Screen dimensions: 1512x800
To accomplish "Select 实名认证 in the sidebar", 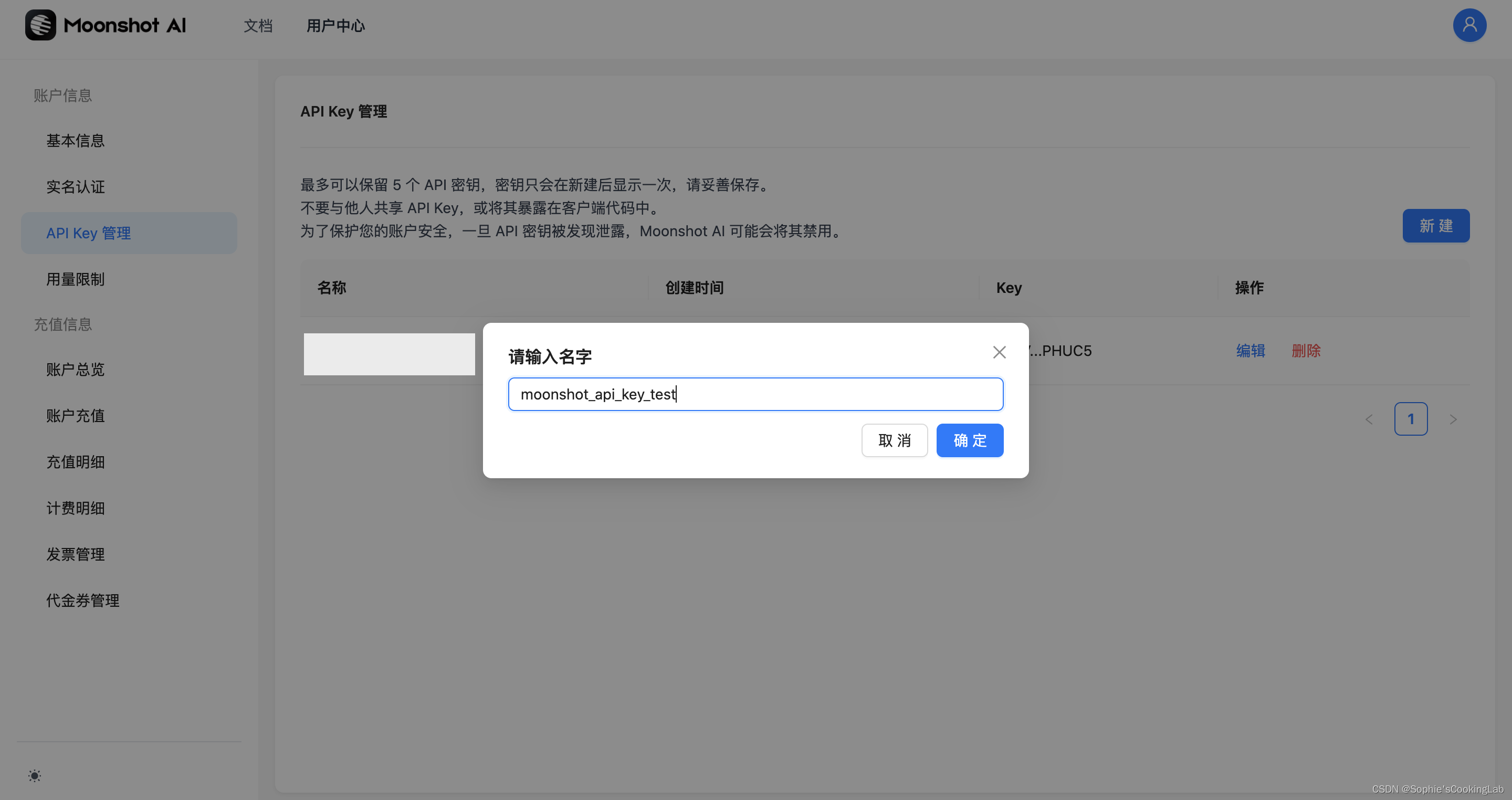I will (x=129, y=187).
